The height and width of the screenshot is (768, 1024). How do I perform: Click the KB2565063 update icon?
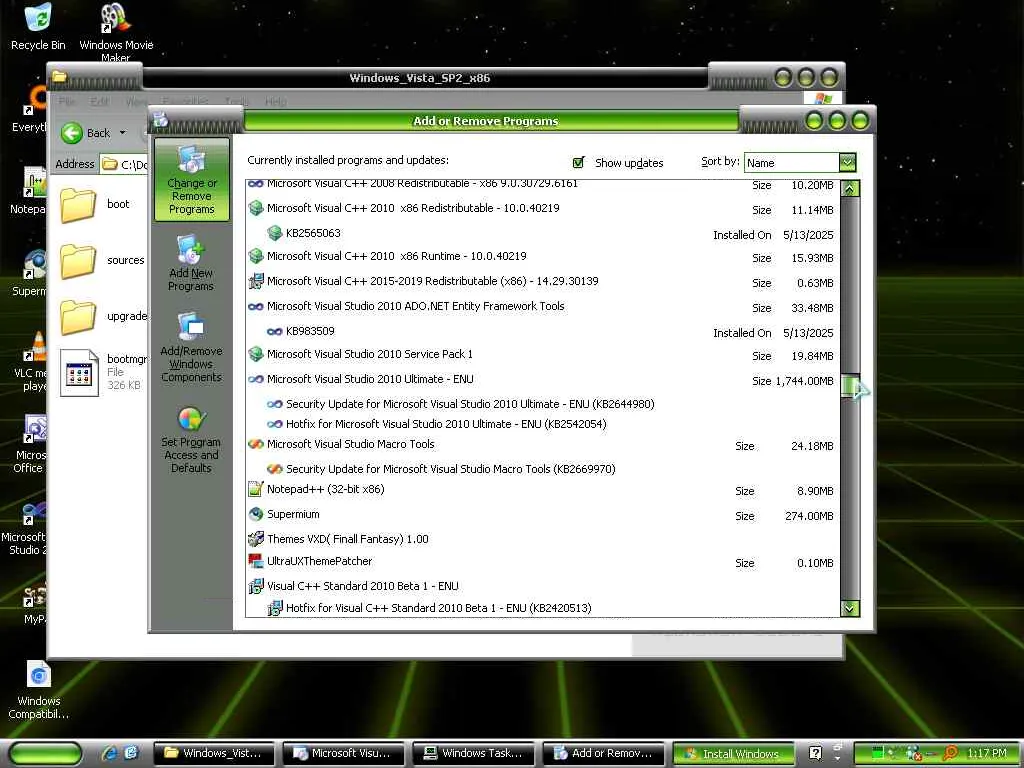[x=275, y=233]
